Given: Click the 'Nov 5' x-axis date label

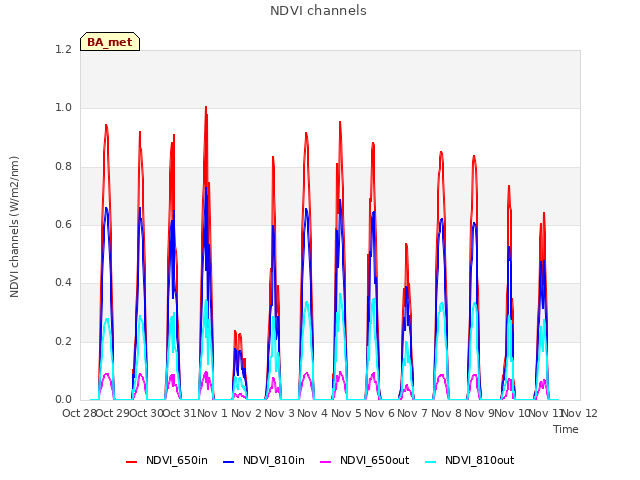Looking at the screenshot, I should (x=346, y=413).
